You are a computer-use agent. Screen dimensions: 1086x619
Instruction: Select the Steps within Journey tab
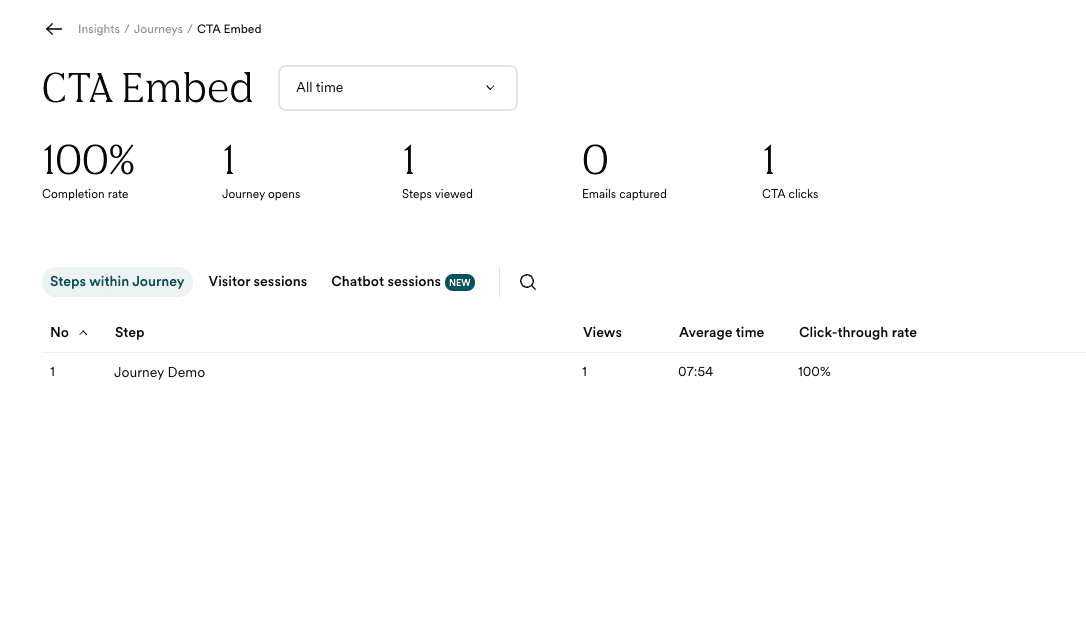pyautogui.click(x=117, y=282)
